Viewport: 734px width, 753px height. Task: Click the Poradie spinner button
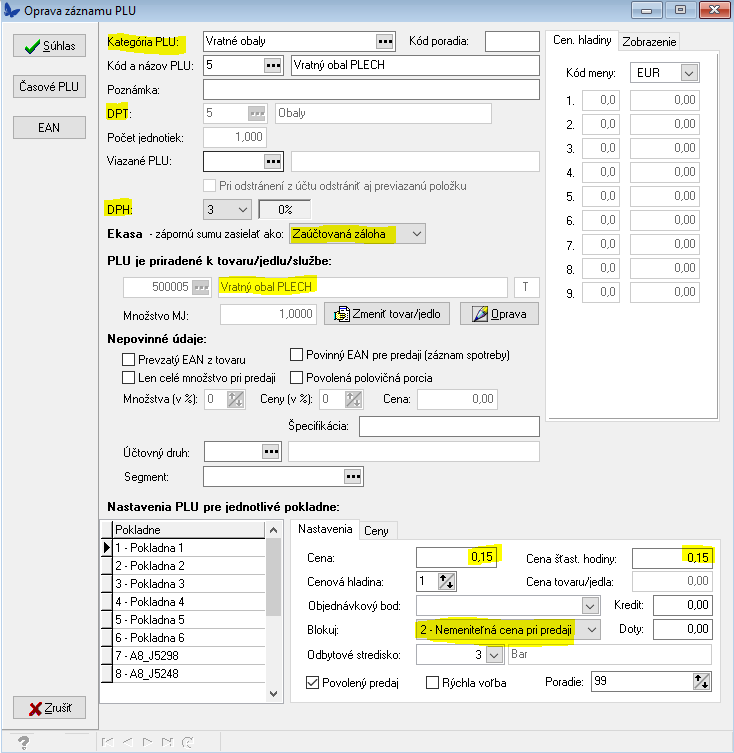pos(701,682)
